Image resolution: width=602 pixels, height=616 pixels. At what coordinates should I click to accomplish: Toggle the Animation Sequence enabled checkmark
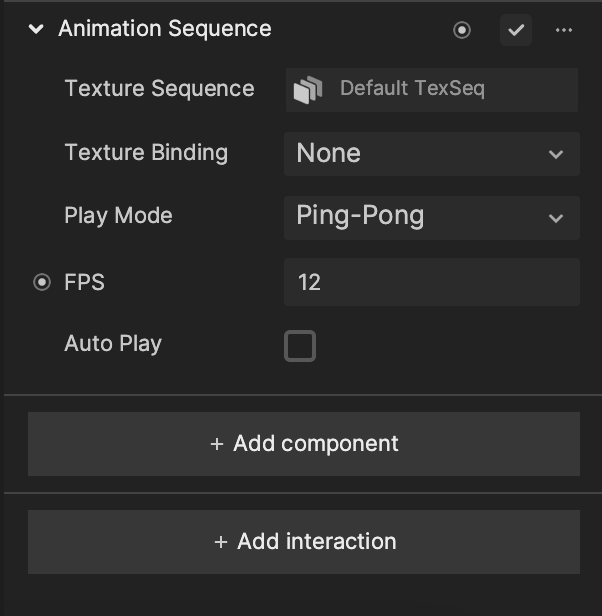coord(516,30)
